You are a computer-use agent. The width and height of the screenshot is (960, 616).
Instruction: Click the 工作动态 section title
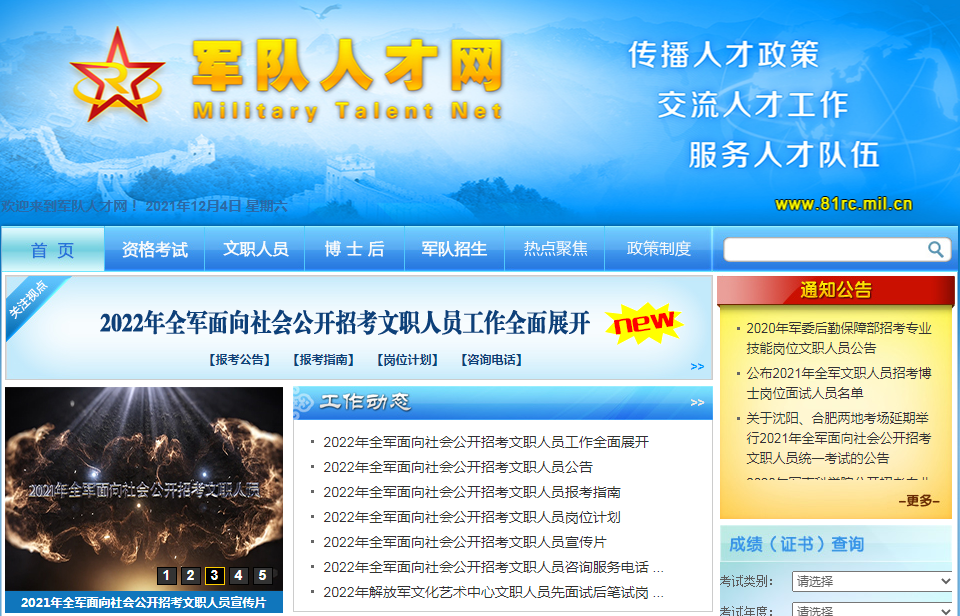(366, 402)
